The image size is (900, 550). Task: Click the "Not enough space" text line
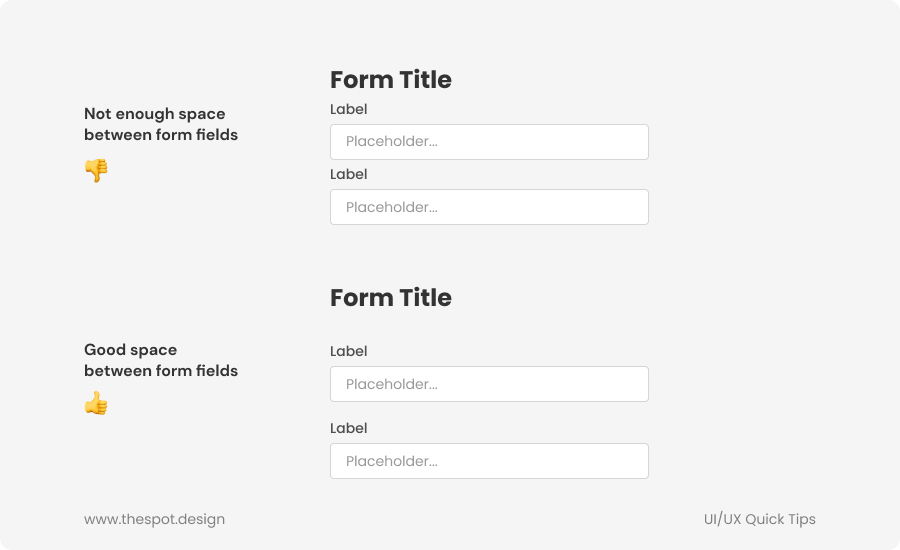155,114
